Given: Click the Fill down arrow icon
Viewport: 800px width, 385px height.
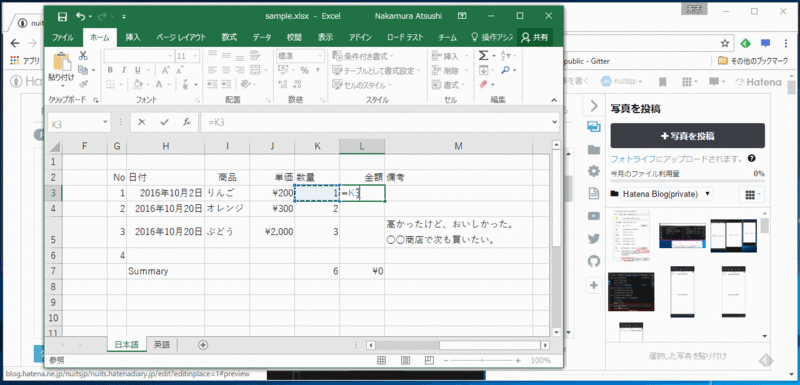Looking at the screenshot, I should point(483,70).
